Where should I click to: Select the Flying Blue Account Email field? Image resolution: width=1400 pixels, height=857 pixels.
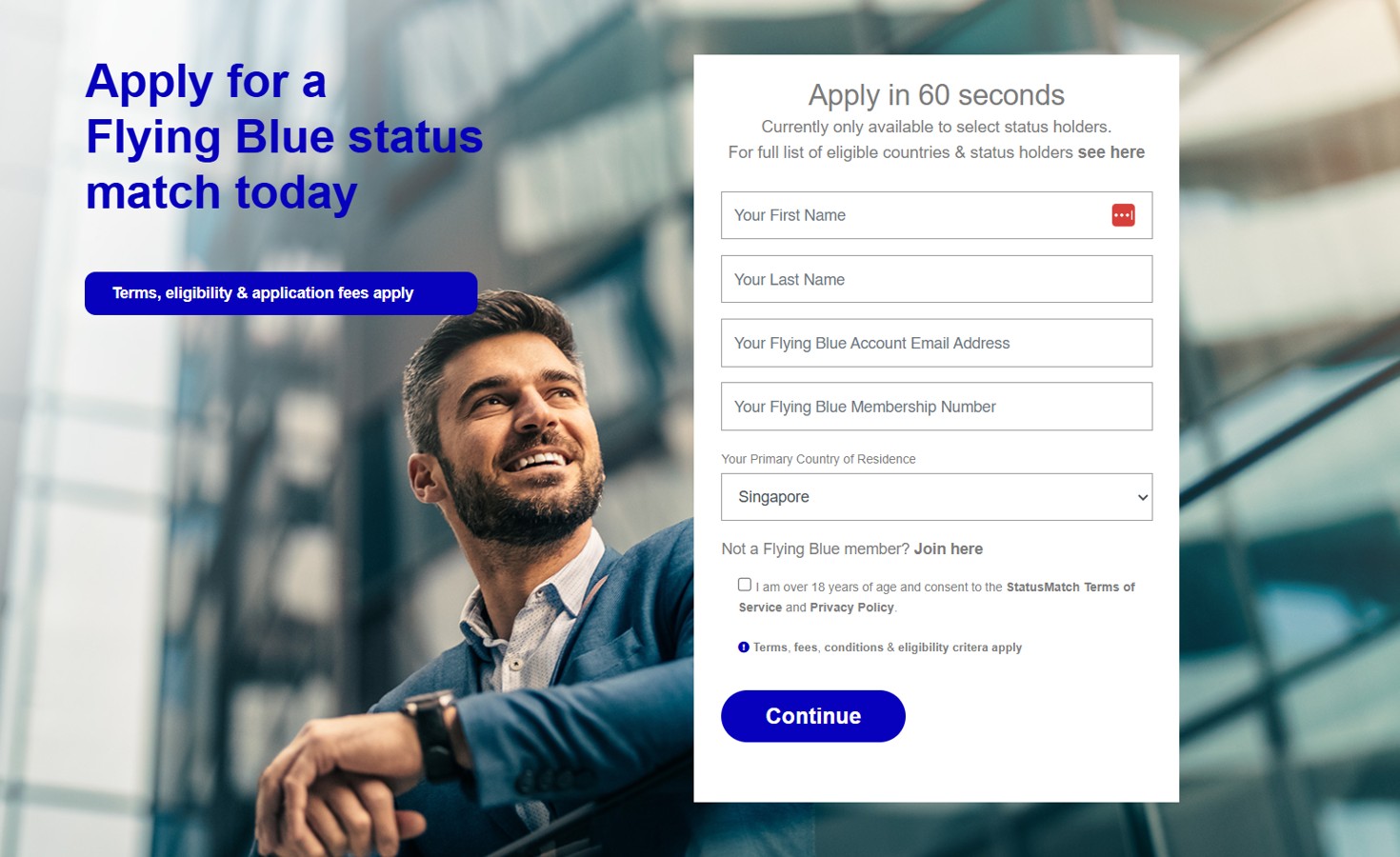936,343
